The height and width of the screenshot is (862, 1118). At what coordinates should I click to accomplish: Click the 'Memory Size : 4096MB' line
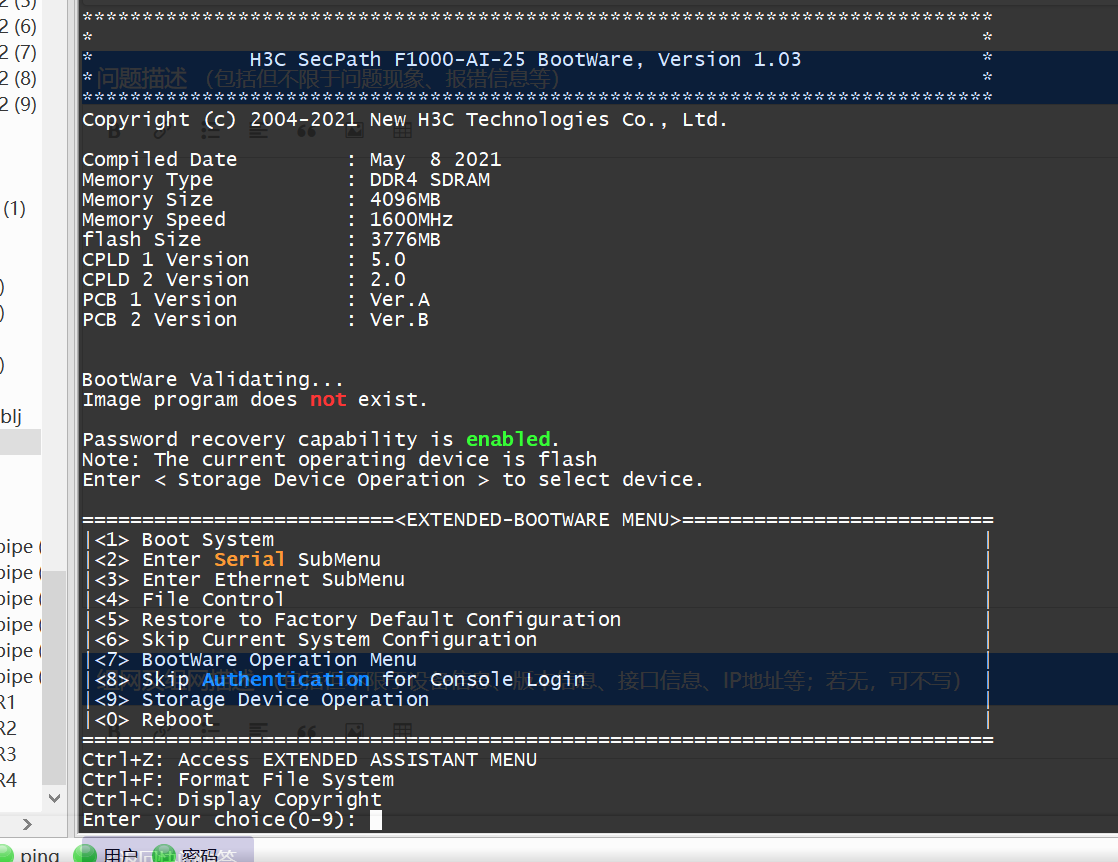point(261,200)
